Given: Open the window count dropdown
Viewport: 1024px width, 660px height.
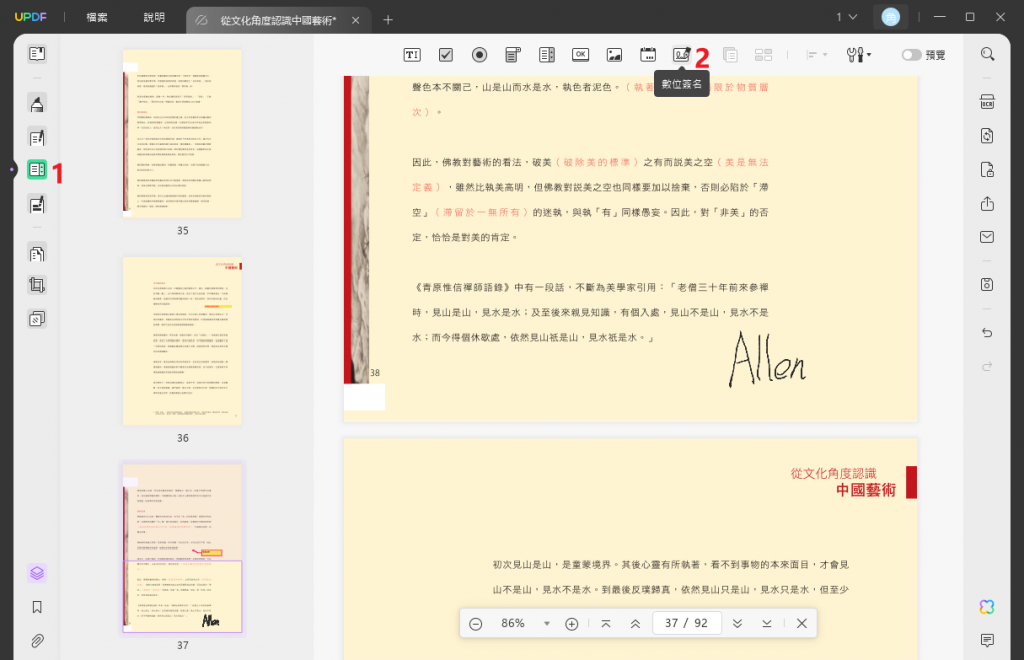Looking at the screenshot, I should pyautogui.click(x=846, y=17).
